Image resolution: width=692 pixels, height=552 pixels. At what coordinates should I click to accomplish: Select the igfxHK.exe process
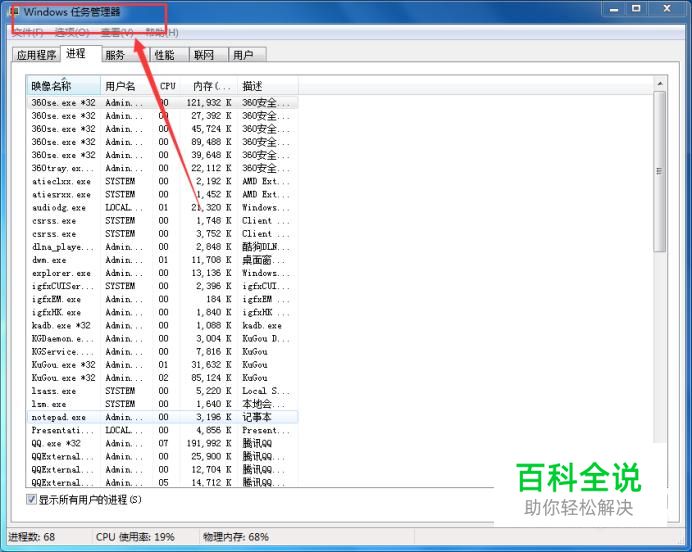[162, 312]
